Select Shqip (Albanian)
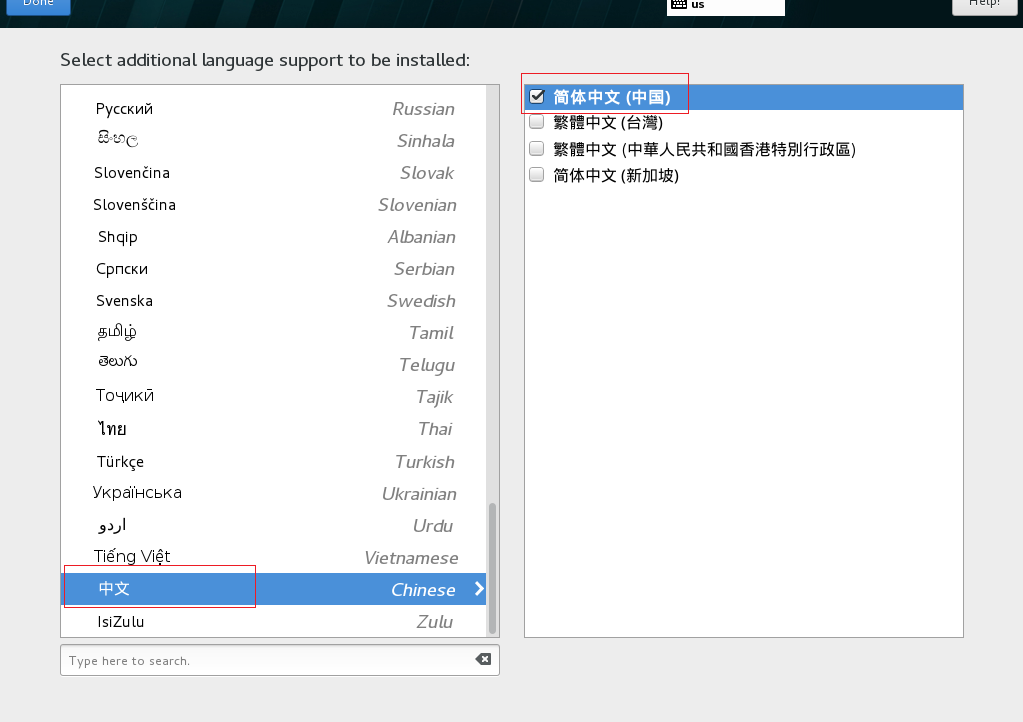Viewport: 1023px width, 722px height. [x=274, y=236]
